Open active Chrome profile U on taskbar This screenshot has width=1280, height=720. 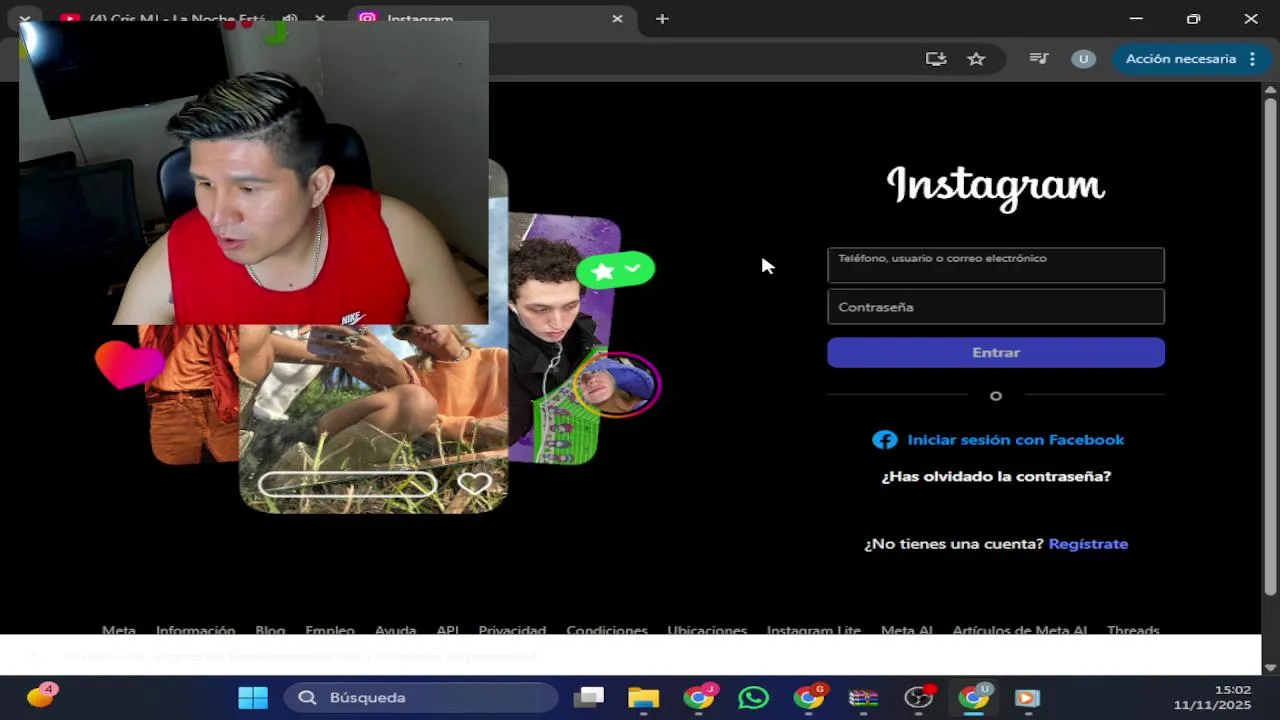[973, 697]
